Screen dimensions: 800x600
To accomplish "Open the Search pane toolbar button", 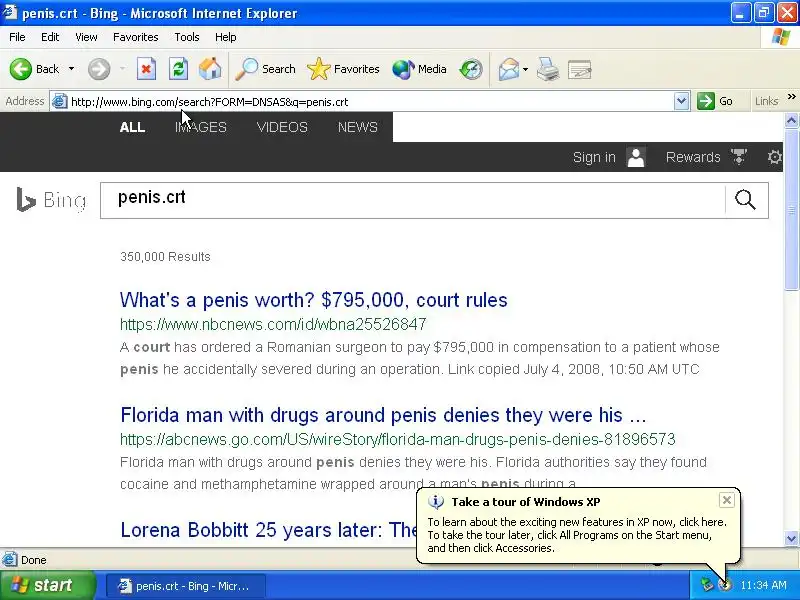I will coord(265,69).
